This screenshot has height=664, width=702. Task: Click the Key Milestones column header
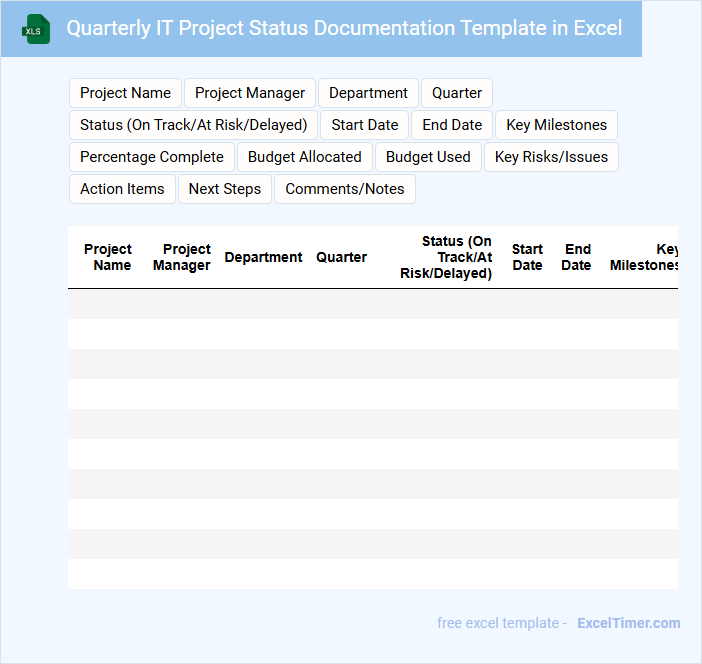tap(644, 257)
